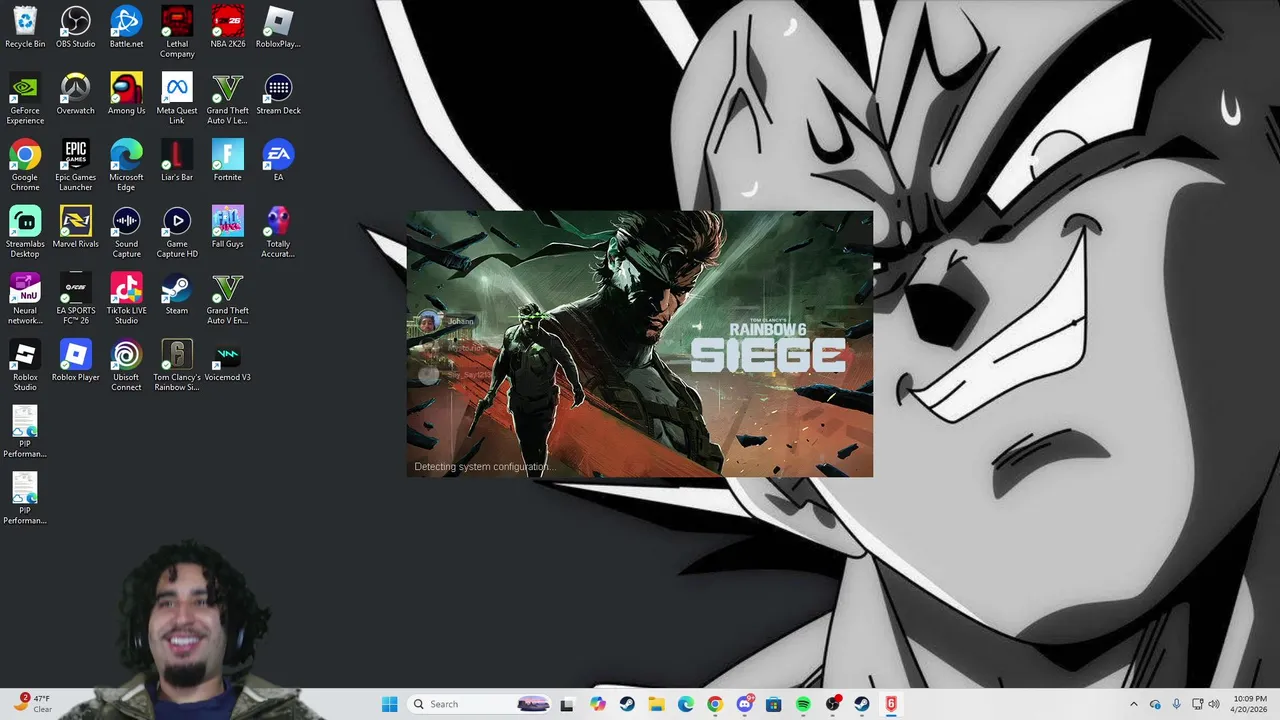
Task: Select the Google Chrome desktop shortcut
Action: tap(25, 165)
